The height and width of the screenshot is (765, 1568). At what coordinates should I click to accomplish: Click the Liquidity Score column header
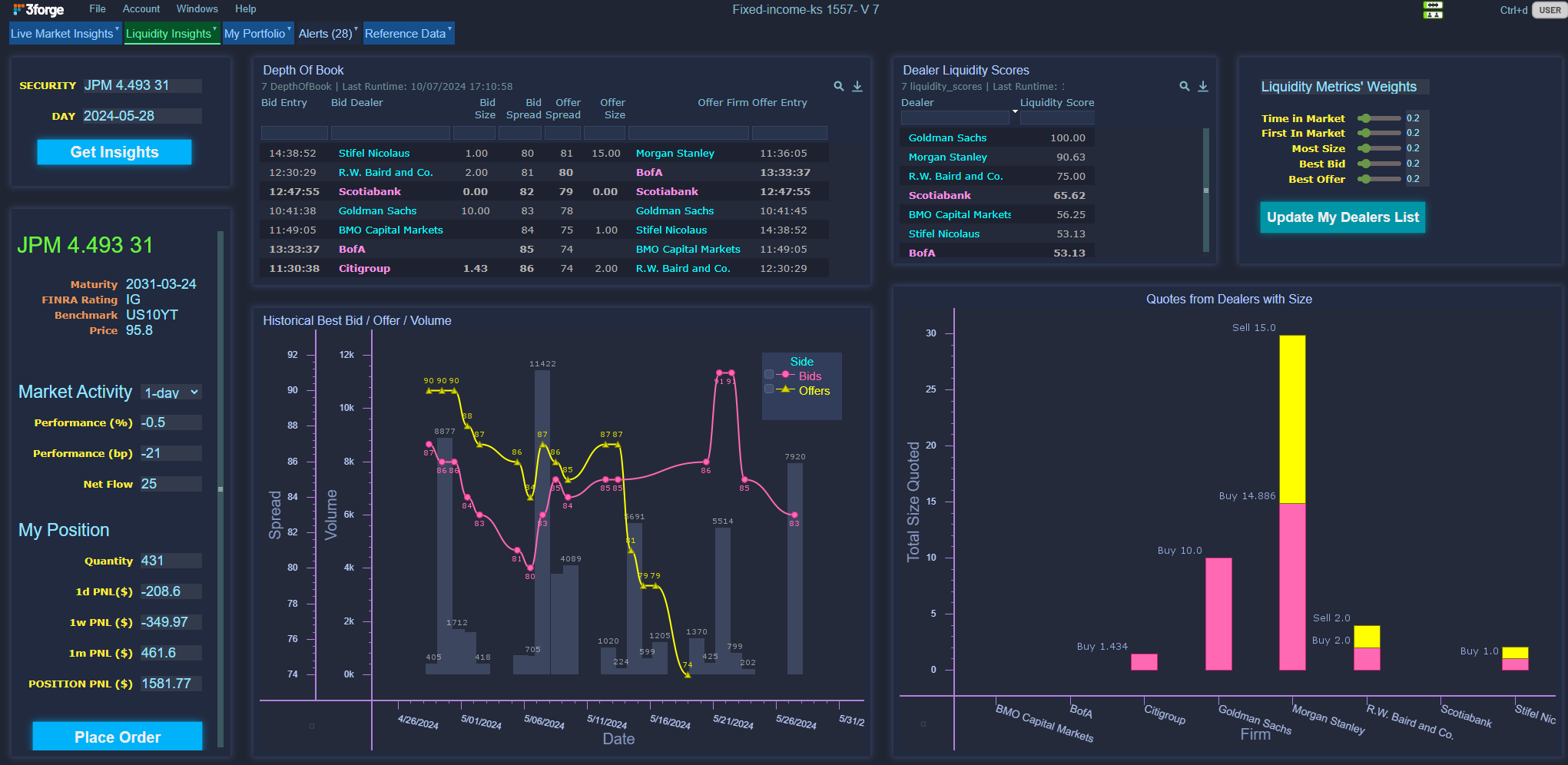tap(1057, 102)
